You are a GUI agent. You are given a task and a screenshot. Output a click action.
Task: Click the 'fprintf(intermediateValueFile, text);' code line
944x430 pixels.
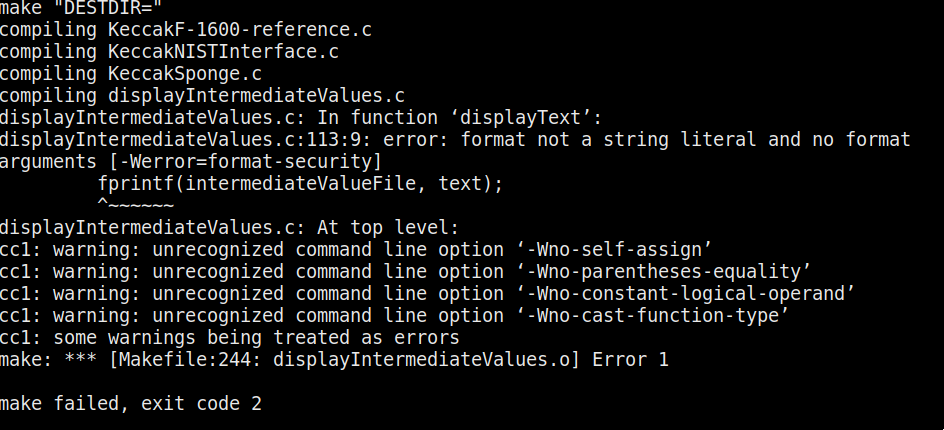tap(300, 184)
